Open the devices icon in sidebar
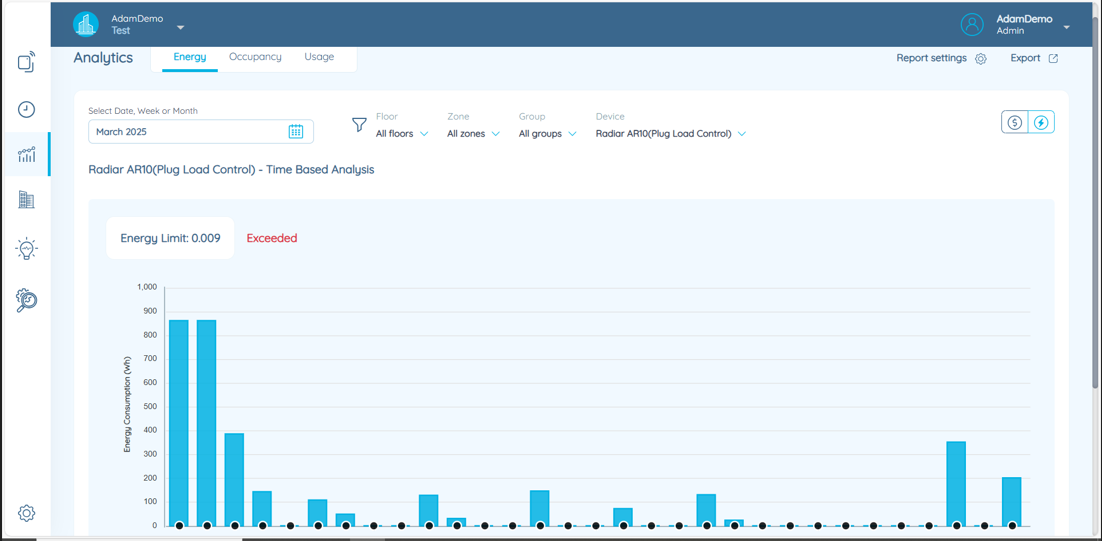The width and height of the screenshot is (1102, 541). pos(26,63)
